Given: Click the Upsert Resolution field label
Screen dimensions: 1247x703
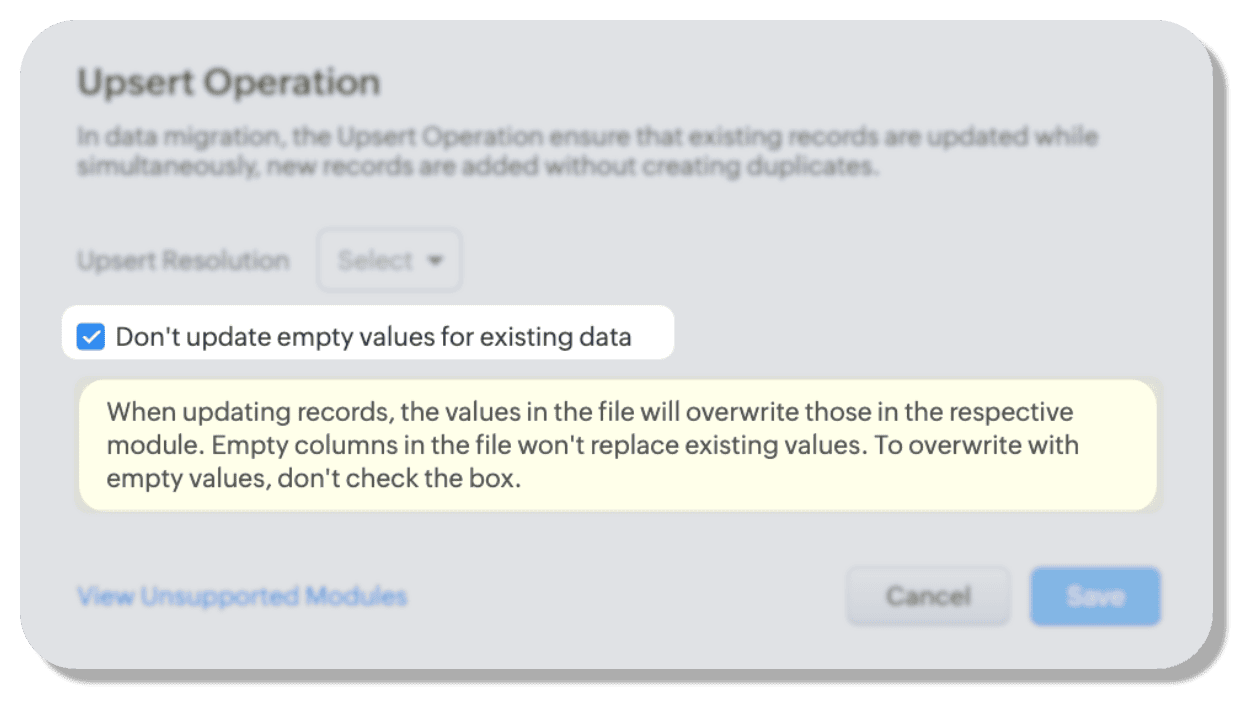Looking at the screenshot, I should pyautogui.click(x=183, y=261).
